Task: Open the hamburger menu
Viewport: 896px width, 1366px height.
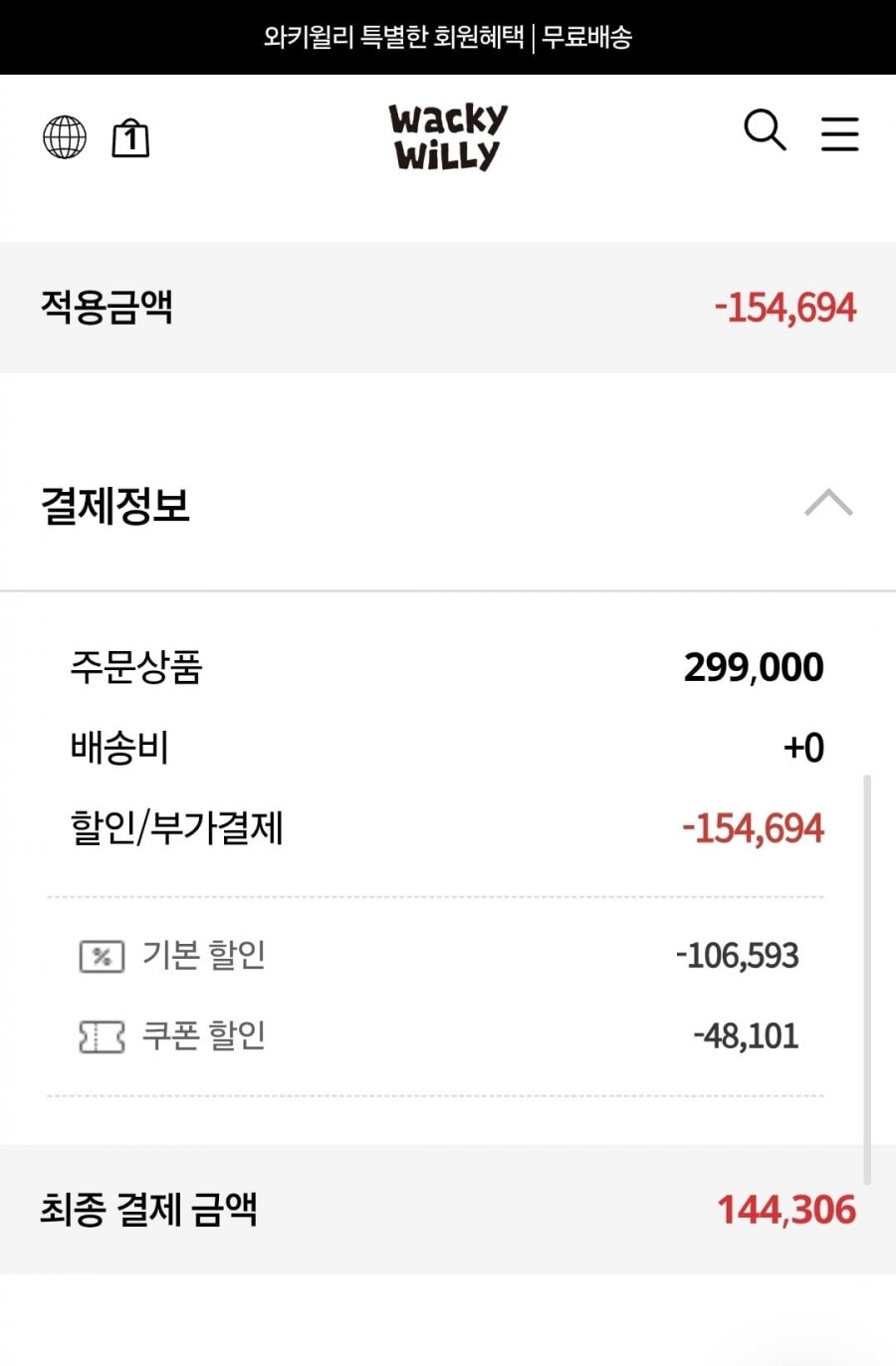Action: 839,133
